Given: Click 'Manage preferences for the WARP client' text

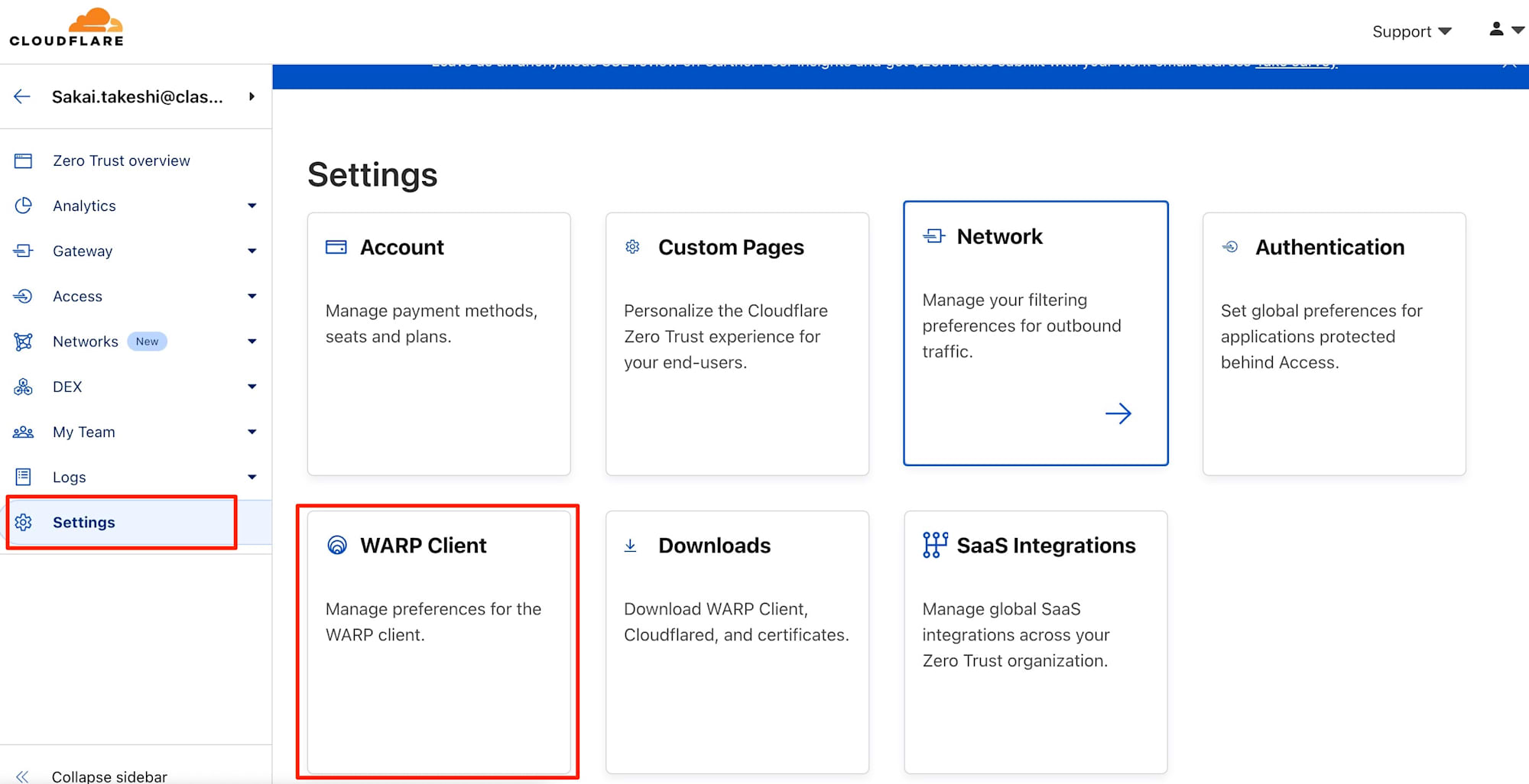Looking at the screenshot, I should coord(433,621).
